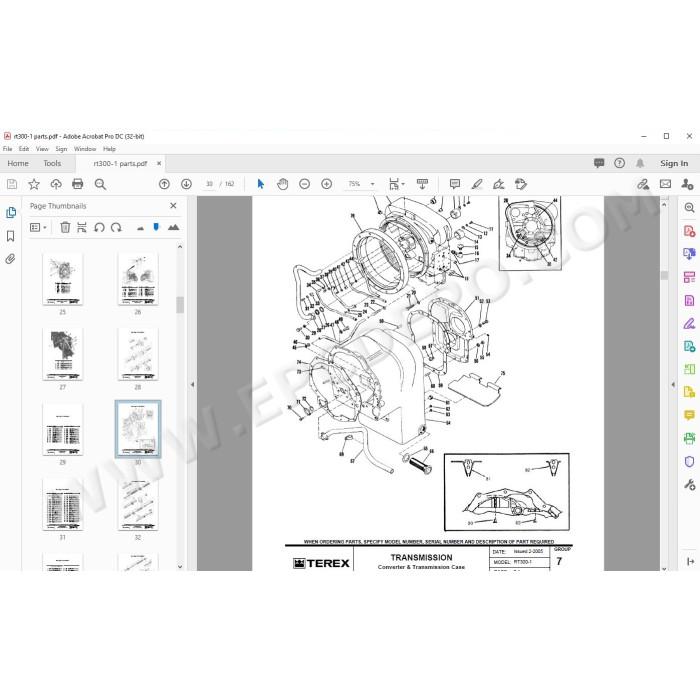Click the print pages icon in thumbnails toolbar
This screenshot has height=700, width=700.
click(82, 227)
